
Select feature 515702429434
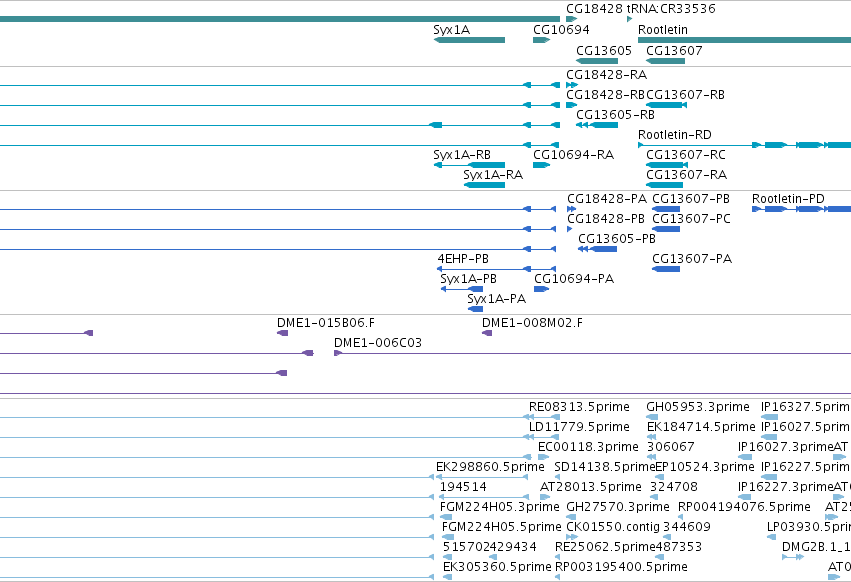[490, 548]
